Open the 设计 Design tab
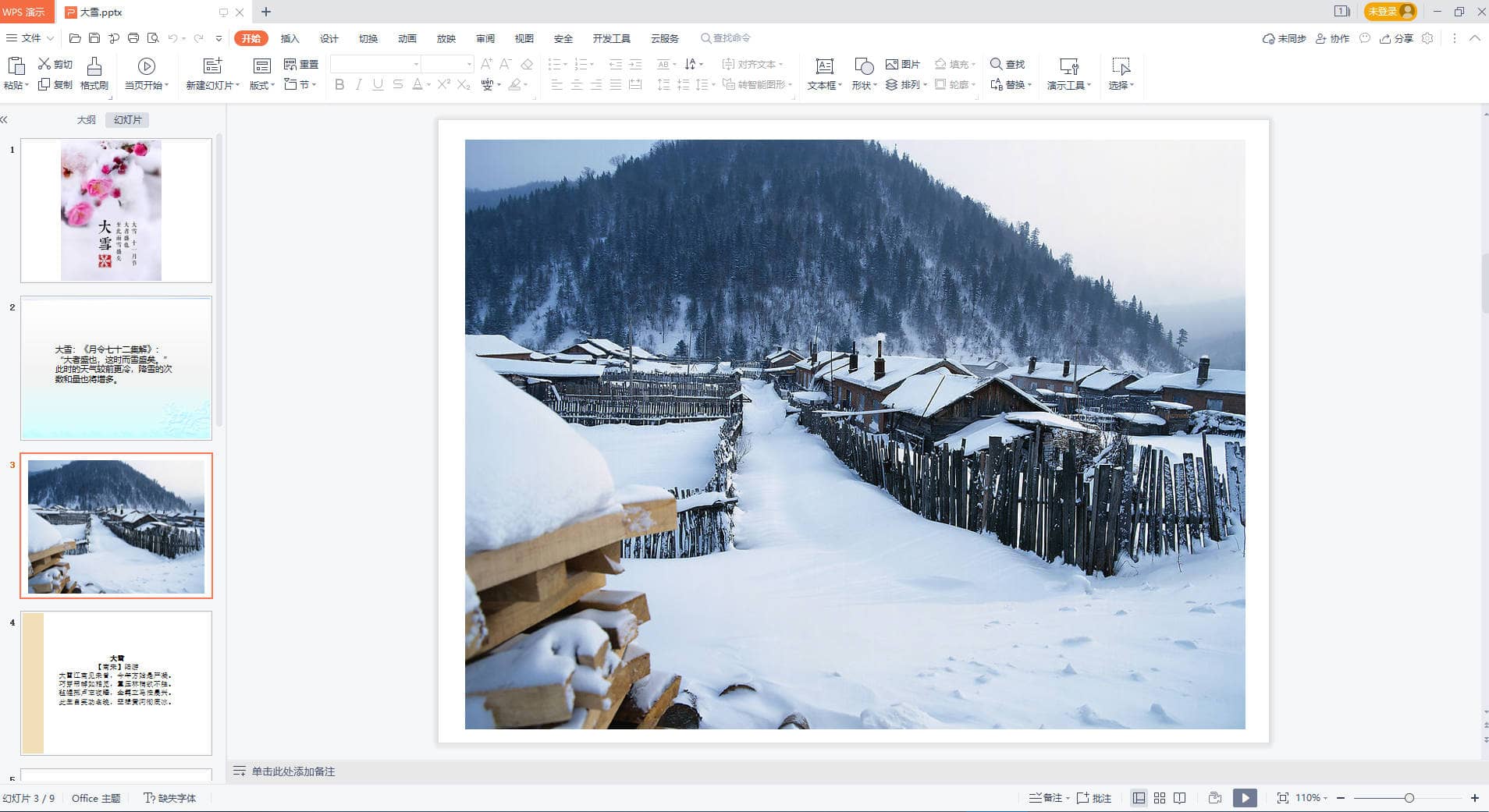This screenshot has height=812, width=1489. point(329,38)
